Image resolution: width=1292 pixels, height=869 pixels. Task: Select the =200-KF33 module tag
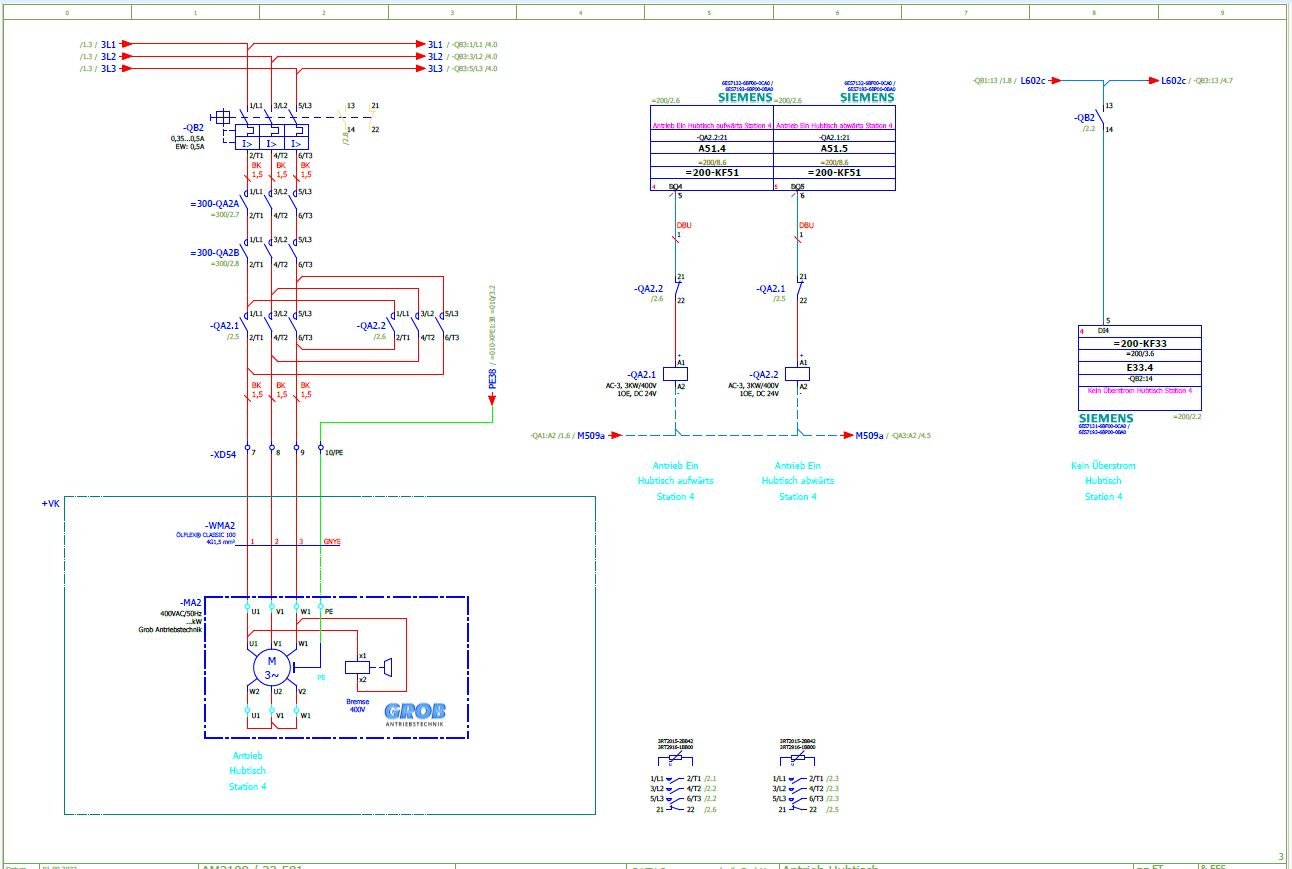(x=1139, y=343)
